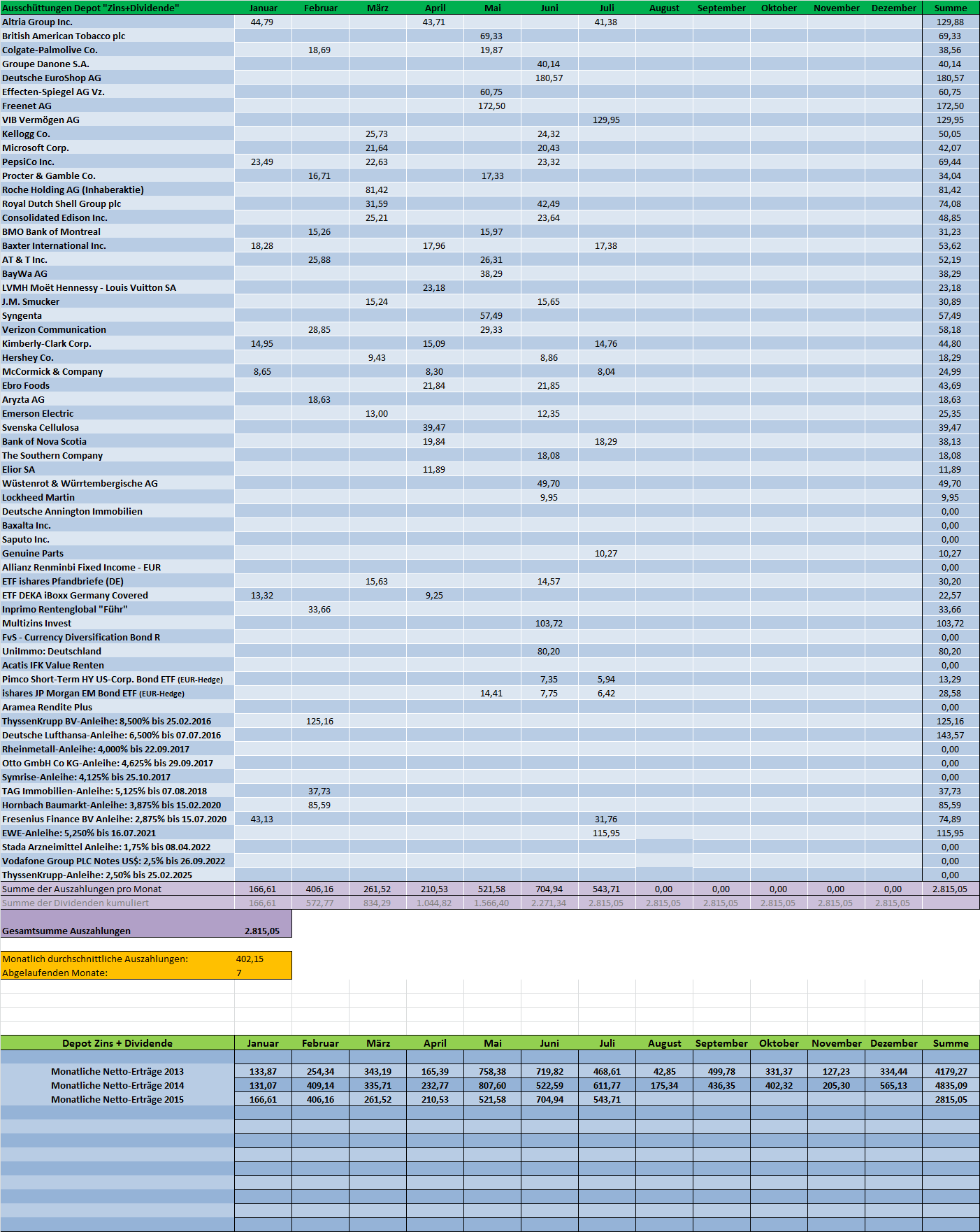Screen dimensions: 980x1232
Task: Click the Gesamtsumme Auszahlungen value 2.815,05
Action: [262, 931]
